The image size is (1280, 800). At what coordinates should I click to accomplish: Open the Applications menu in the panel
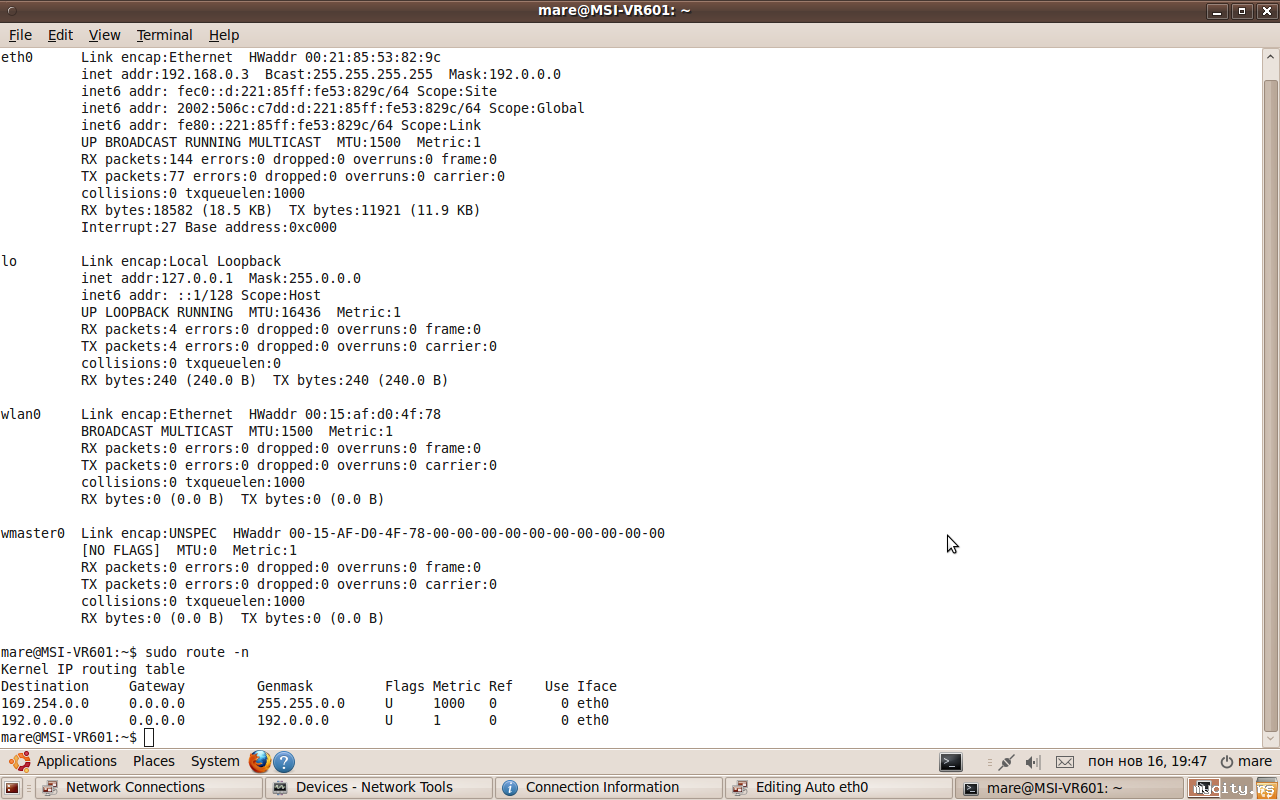coord(64,761)
